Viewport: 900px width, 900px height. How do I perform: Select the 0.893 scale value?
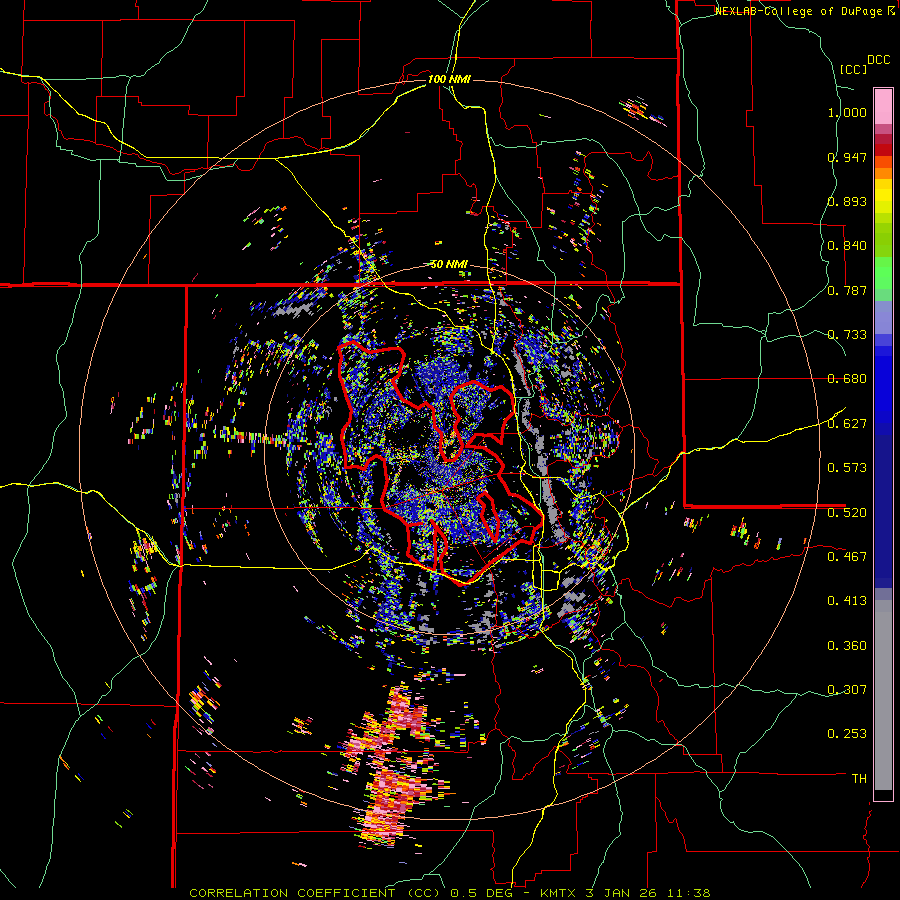click(x=847, y=201)
